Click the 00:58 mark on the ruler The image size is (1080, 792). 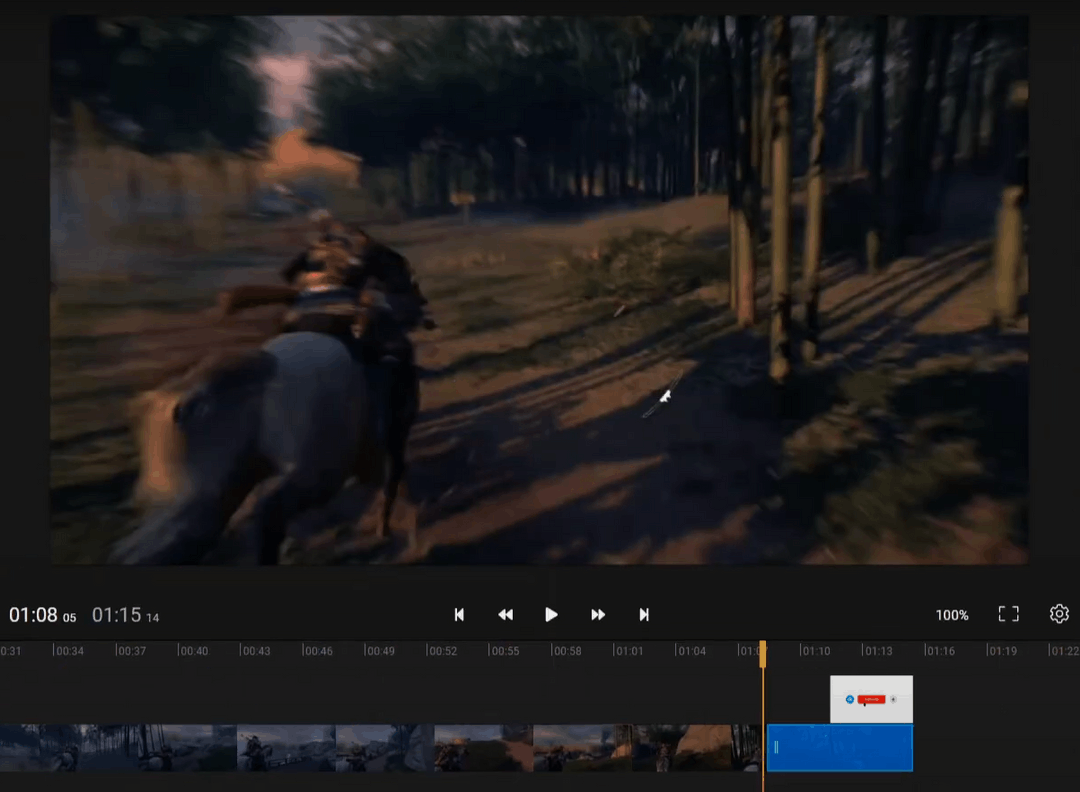click(567, 651)
